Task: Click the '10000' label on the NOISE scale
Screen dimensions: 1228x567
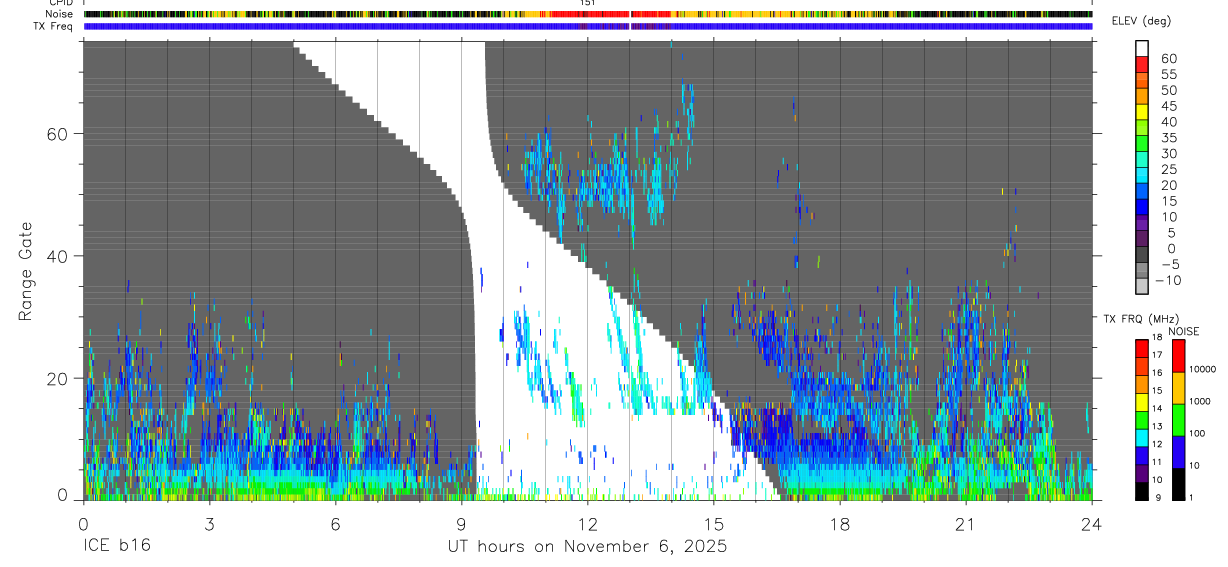Action: click(x=1202, y=369)
